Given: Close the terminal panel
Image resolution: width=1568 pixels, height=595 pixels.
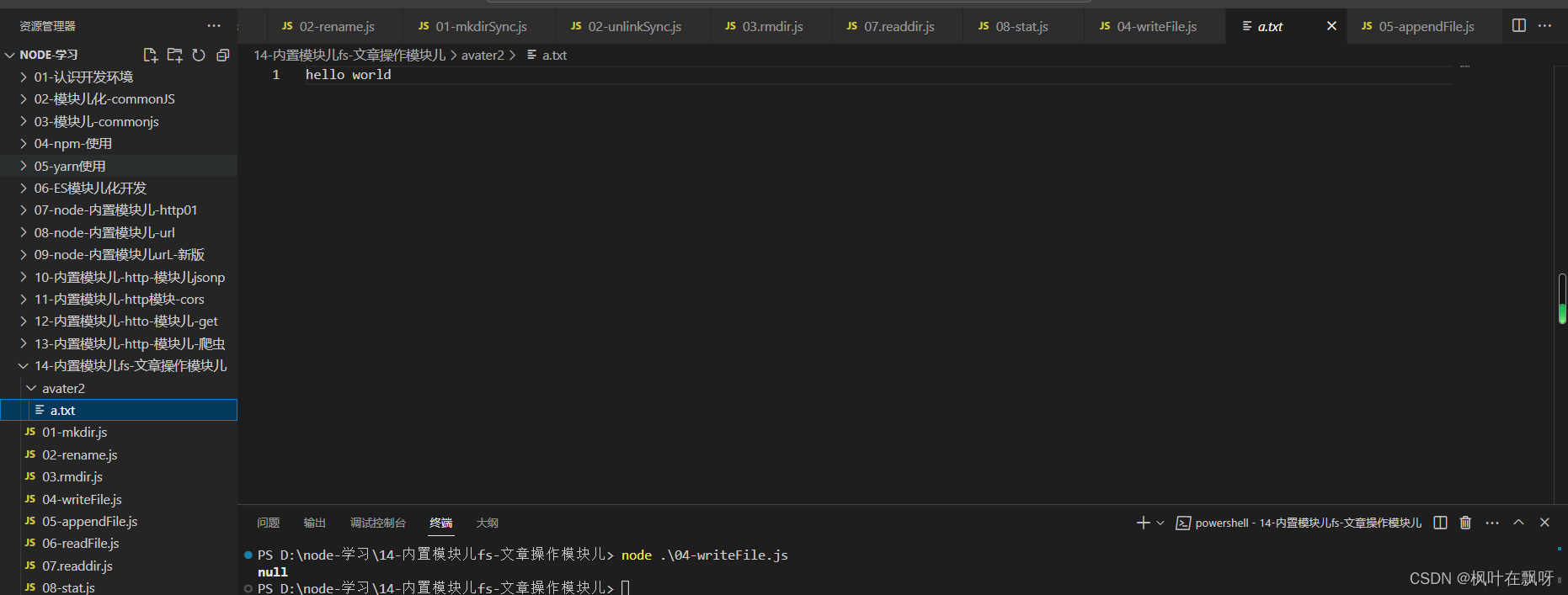Looking at the screenshot, I should point(1544,523).
